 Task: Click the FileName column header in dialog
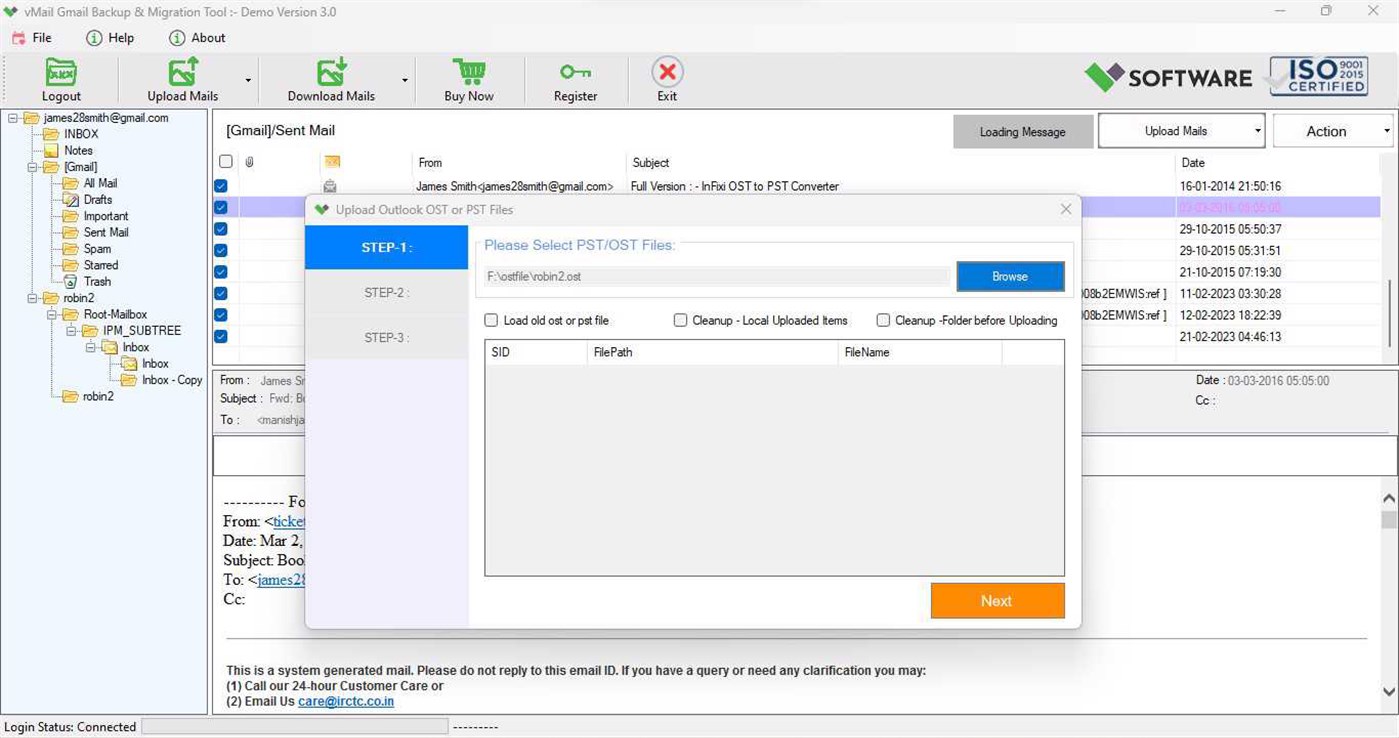tap(920, 352)
